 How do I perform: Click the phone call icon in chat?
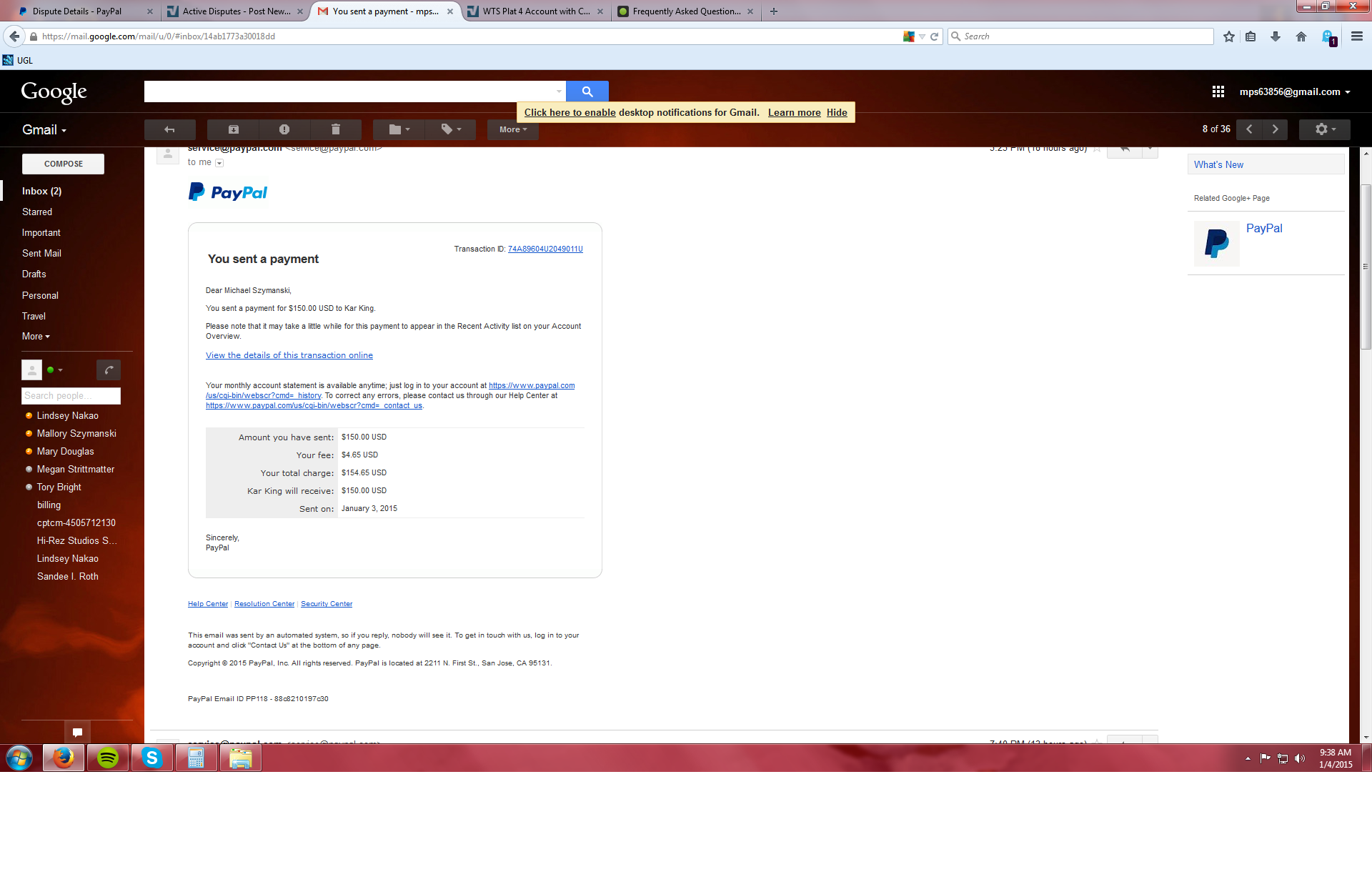coord(109,370)
